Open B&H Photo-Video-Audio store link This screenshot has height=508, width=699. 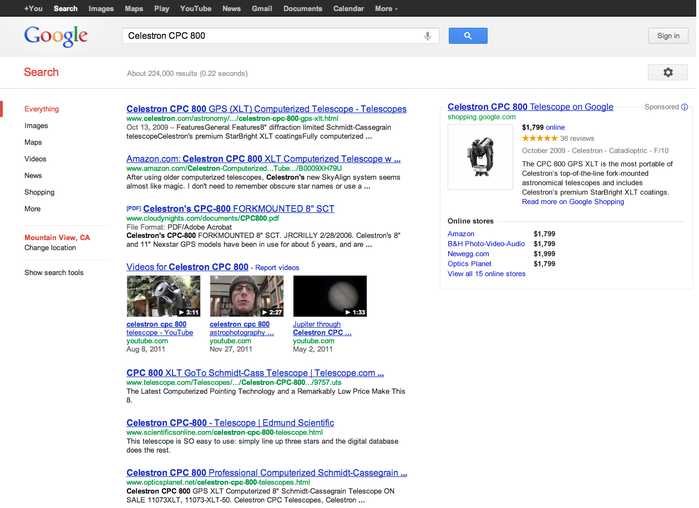coord(486,244)
